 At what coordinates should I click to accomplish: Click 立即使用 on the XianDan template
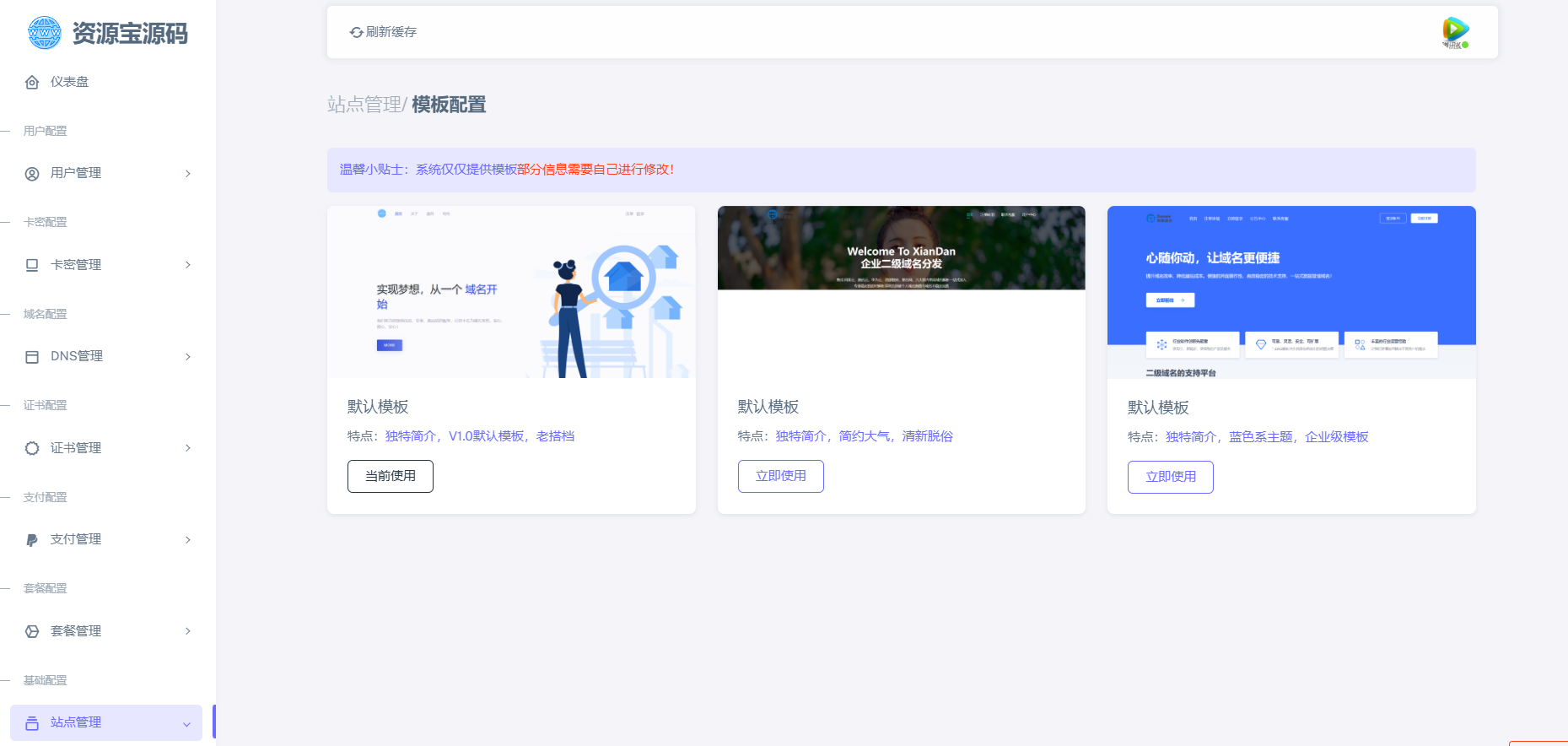click(781, 476)
